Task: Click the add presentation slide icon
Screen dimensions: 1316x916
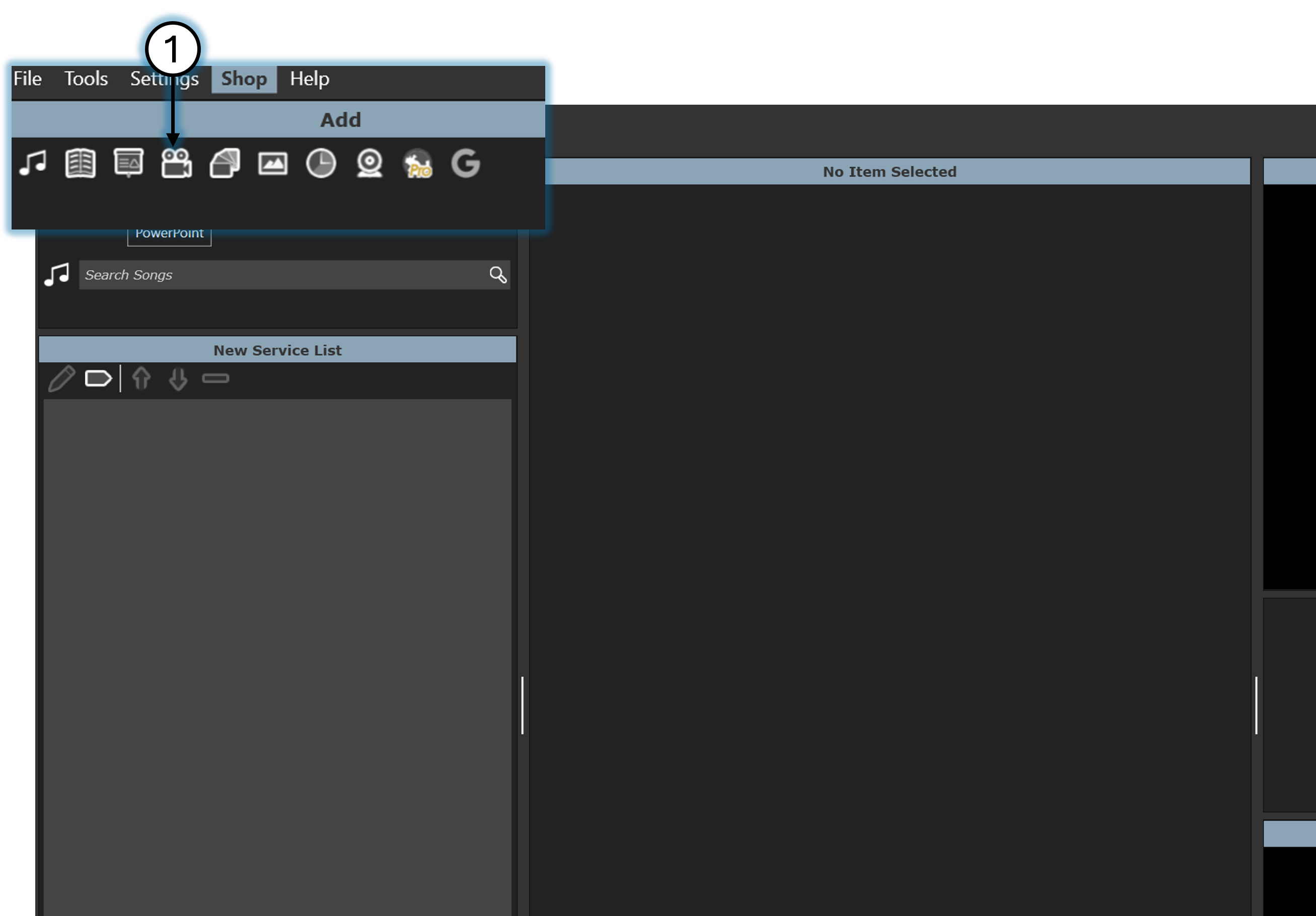Action: (128, 163)
